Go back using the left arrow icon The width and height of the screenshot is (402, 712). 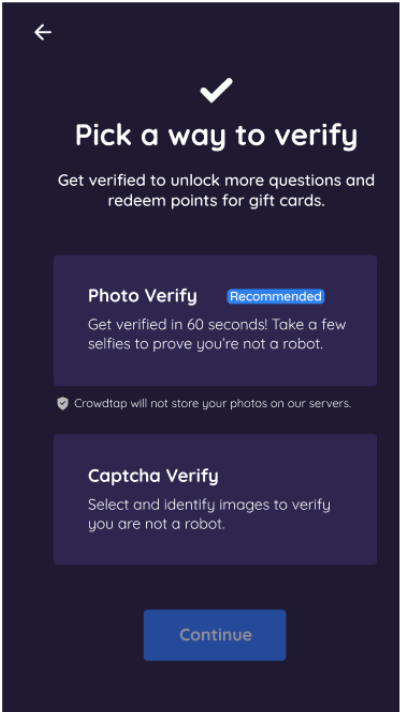(43, 32)
